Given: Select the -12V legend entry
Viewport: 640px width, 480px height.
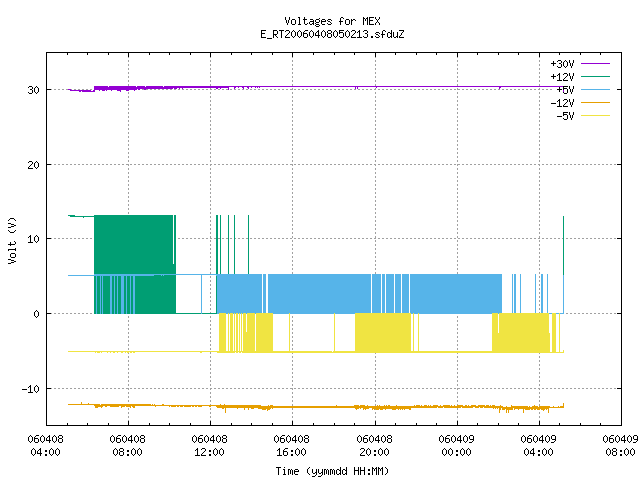Looking at the screenshot, I should (580, 103).
